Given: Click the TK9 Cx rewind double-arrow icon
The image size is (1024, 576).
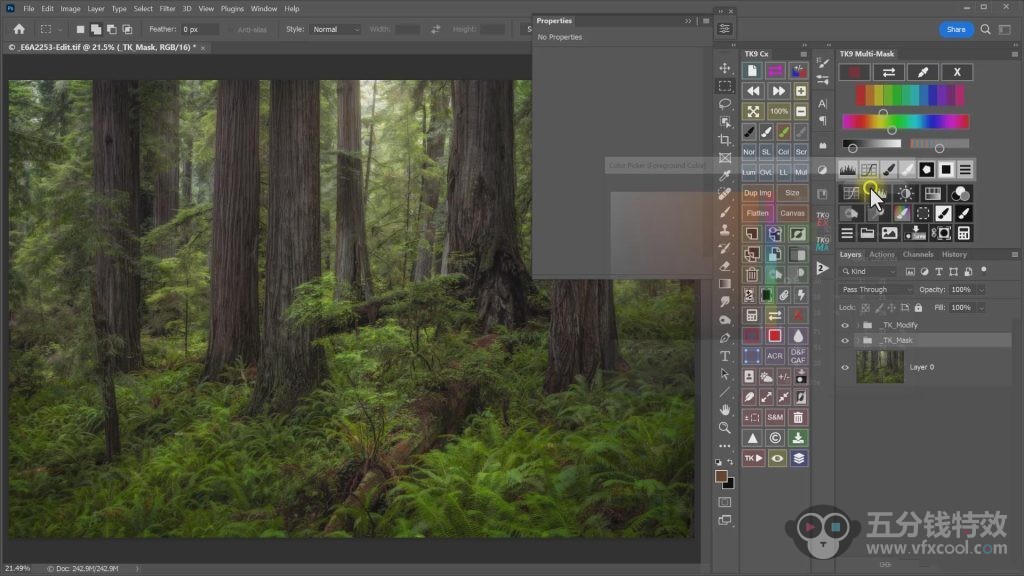Looking at the screenshot, I should [x=753, y=91].
